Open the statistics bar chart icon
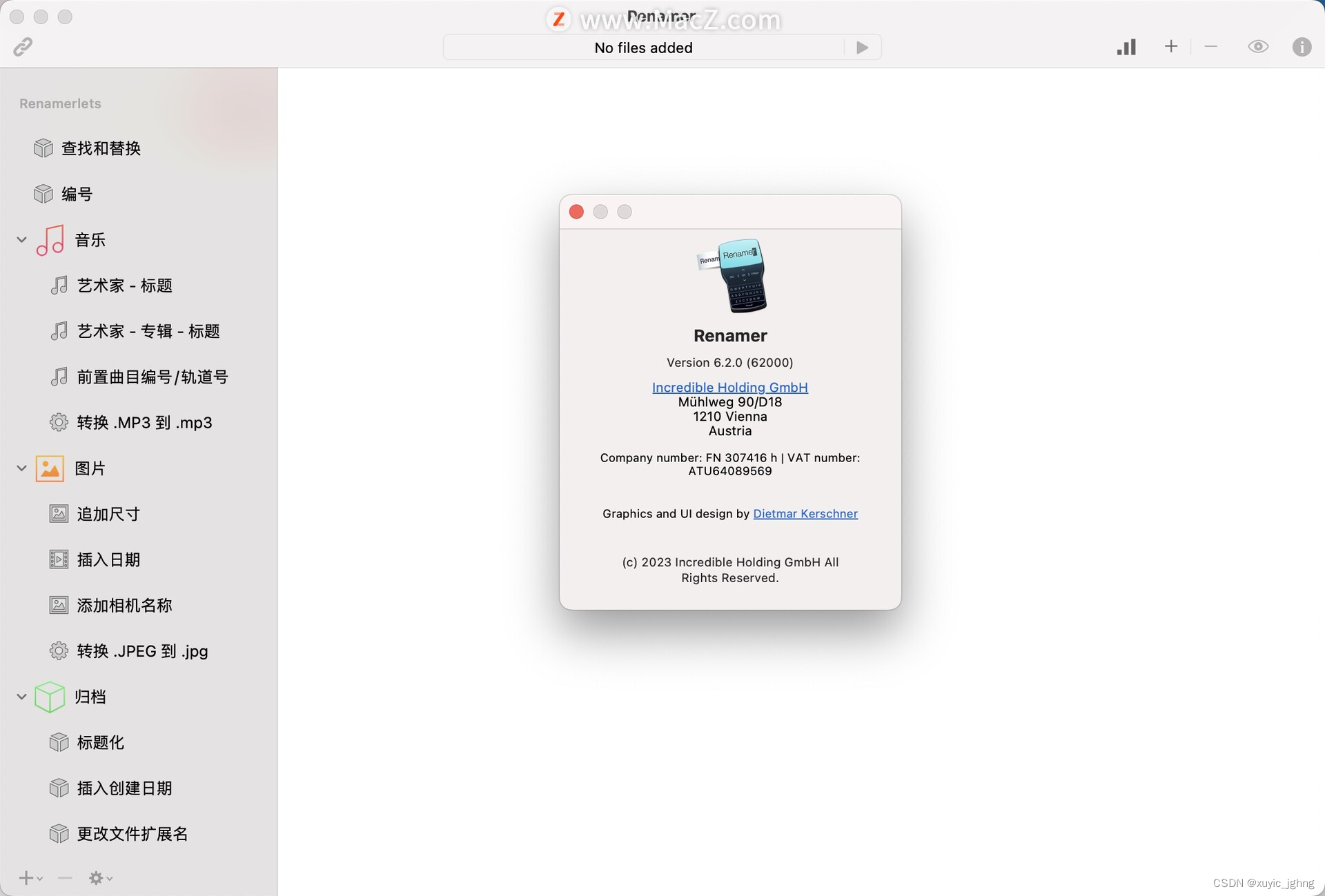1325x896 pixels. pyautogui.click(x=1126, y=47)
